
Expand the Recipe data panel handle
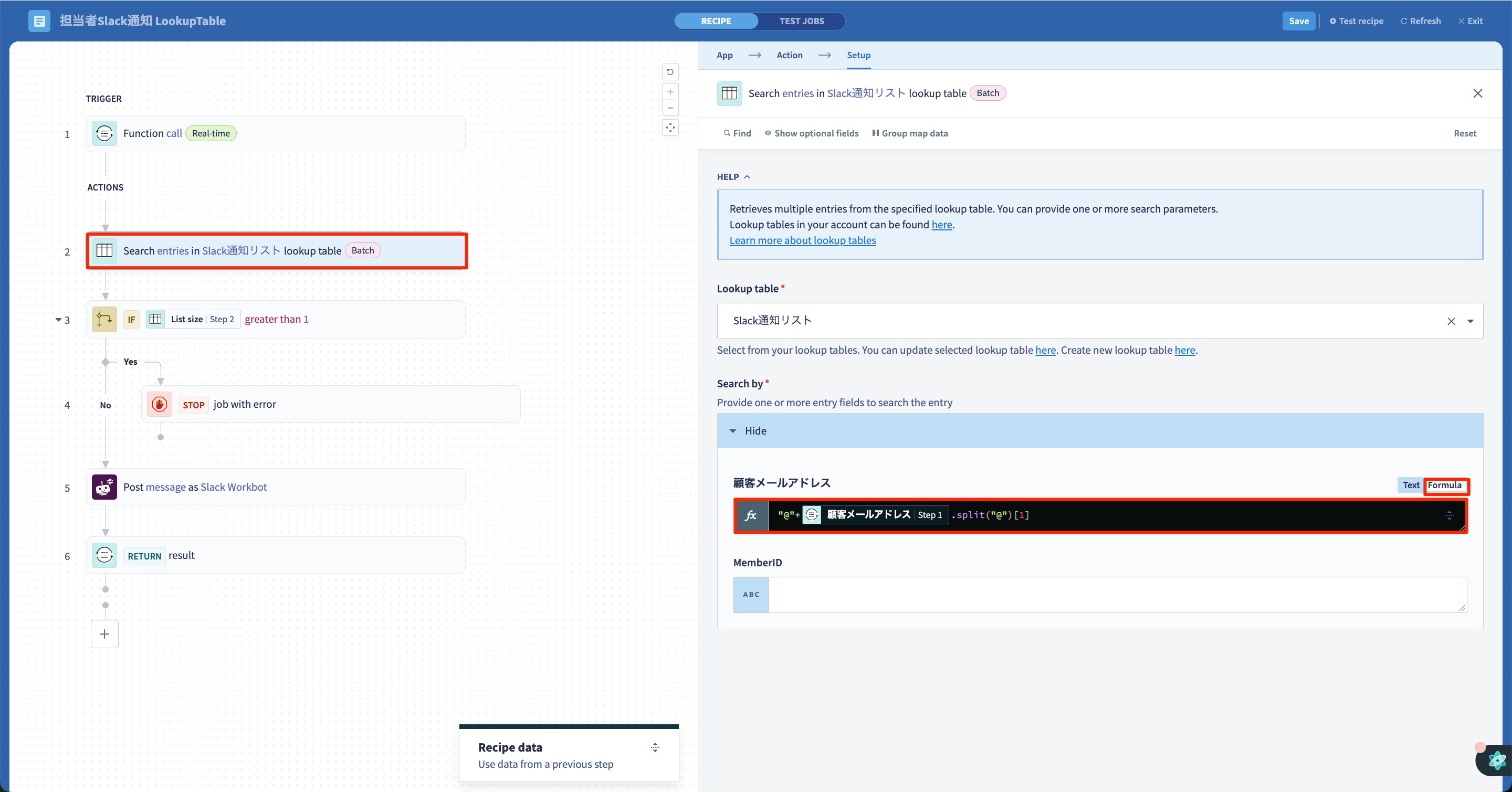click(x=655, y=747)
